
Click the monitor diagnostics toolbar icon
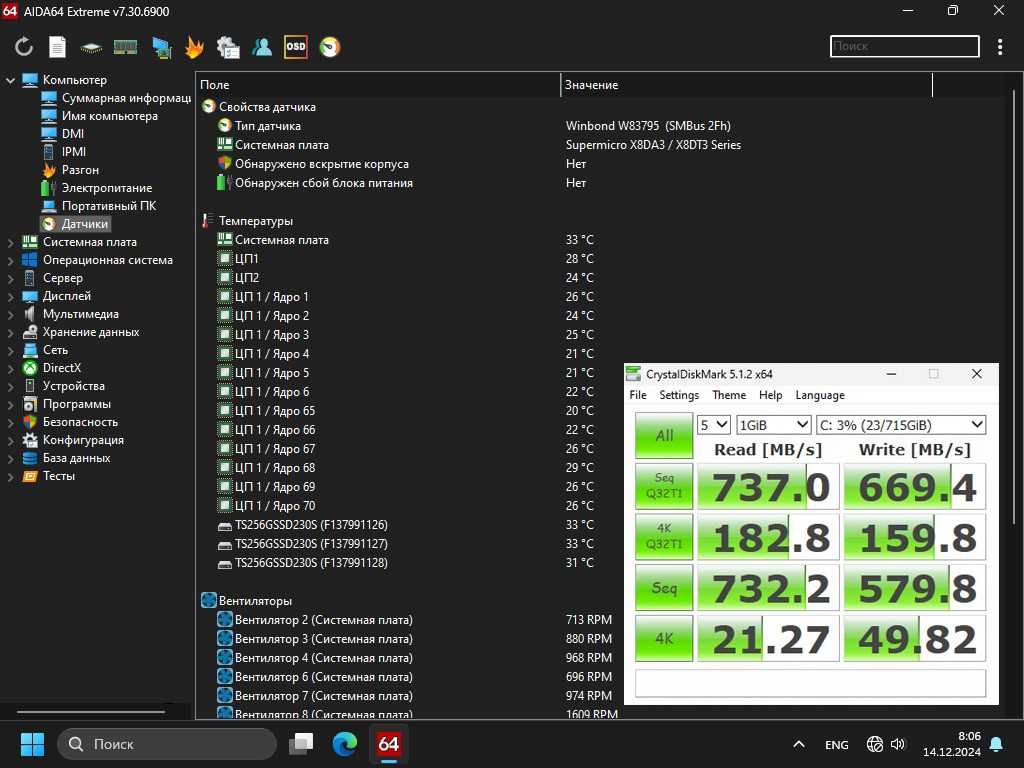coord(161,47)
